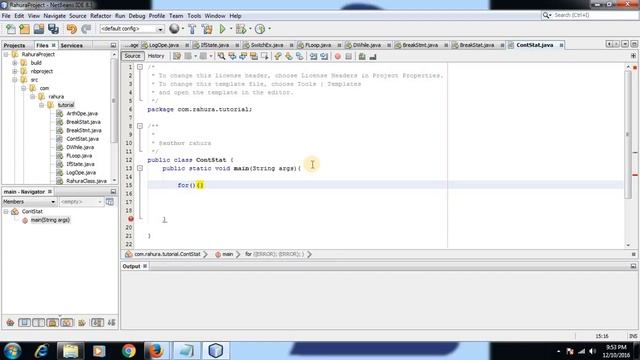Image resolution: width=640 pixels, height=360 pixels.
Task: Click the Redo arrow icon
Action: 86,29
